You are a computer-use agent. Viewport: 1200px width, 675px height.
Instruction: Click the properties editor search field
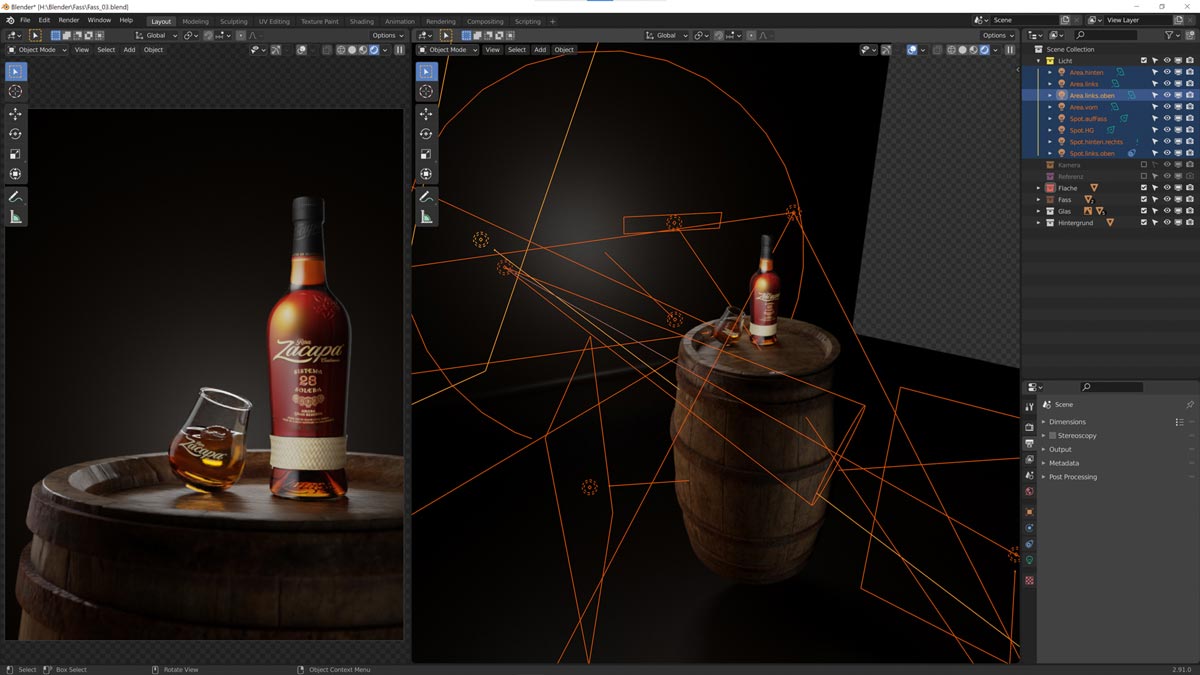click(1111, 387)
